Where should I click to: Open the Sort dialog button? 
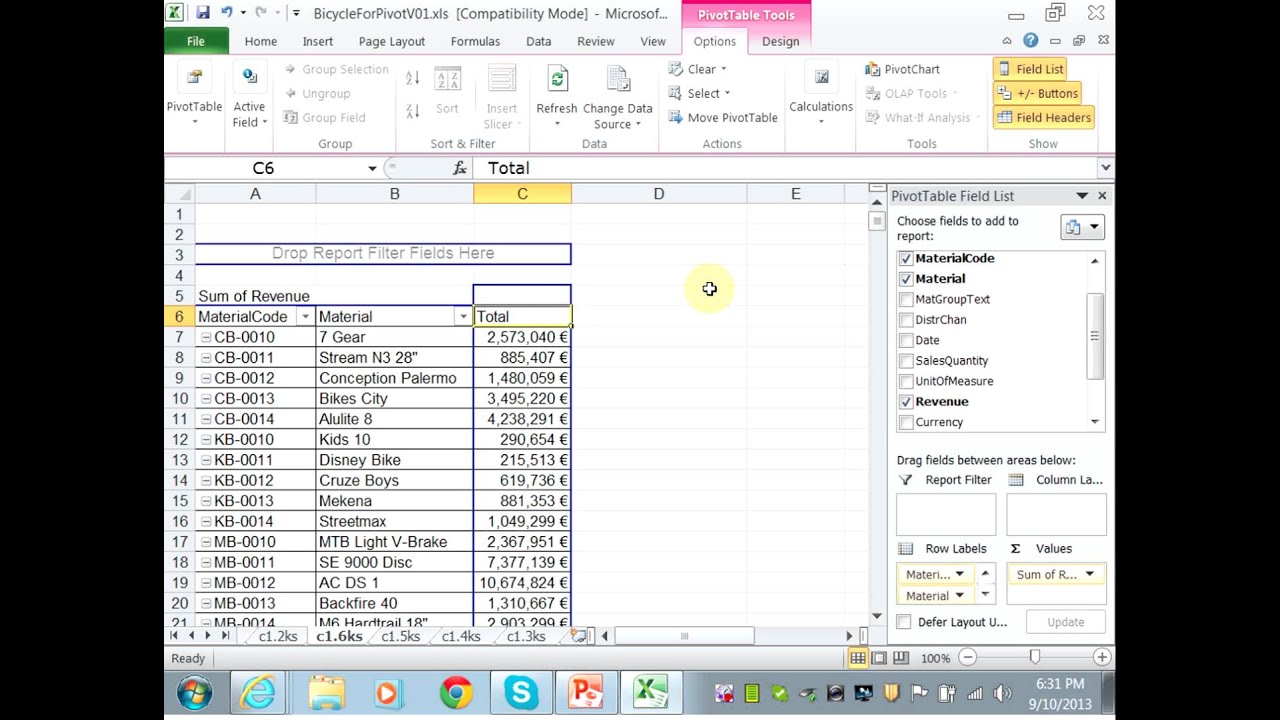(447, 92)
